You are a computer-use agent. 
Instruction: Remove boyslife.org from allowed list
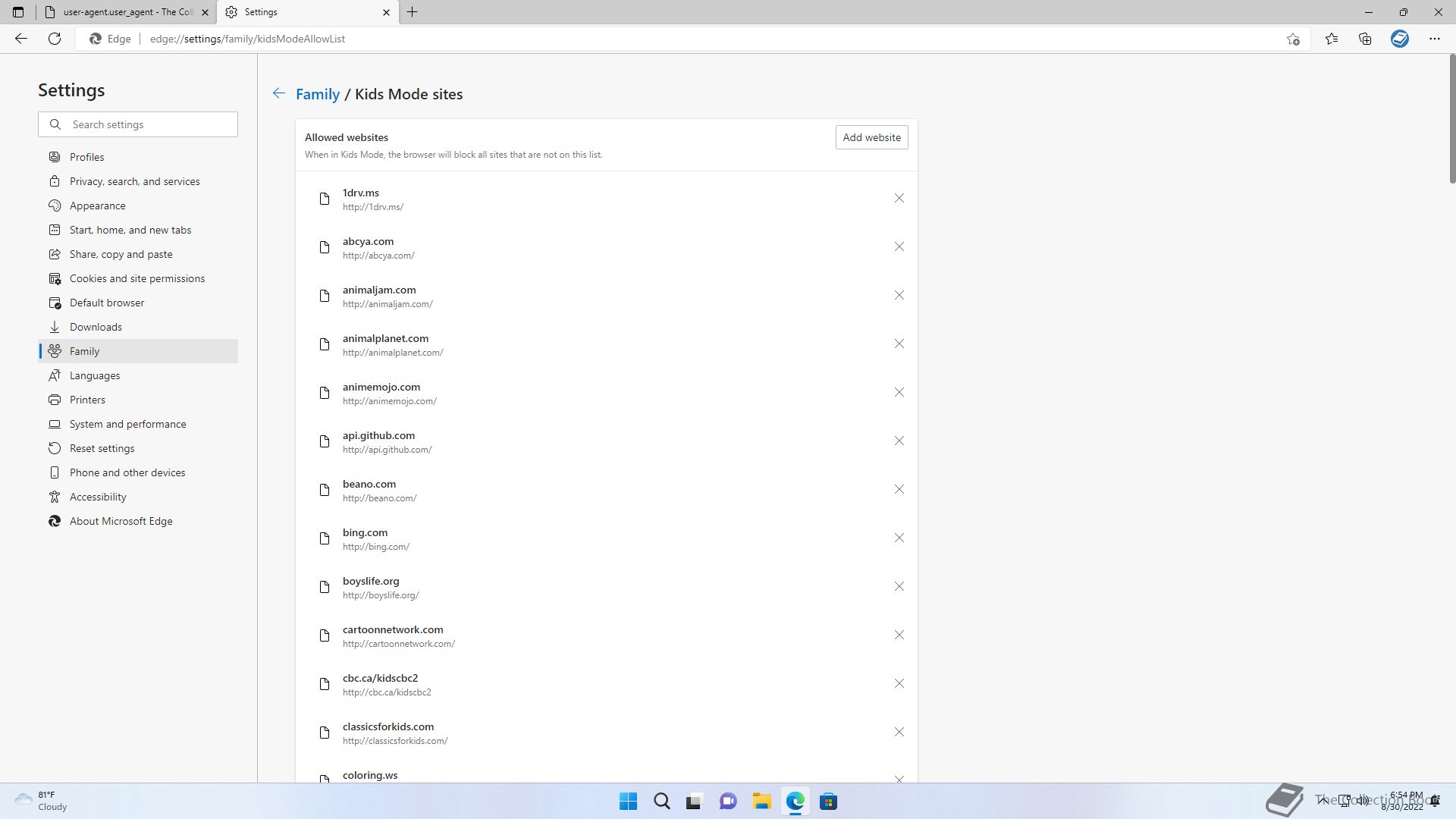[899, 587]
